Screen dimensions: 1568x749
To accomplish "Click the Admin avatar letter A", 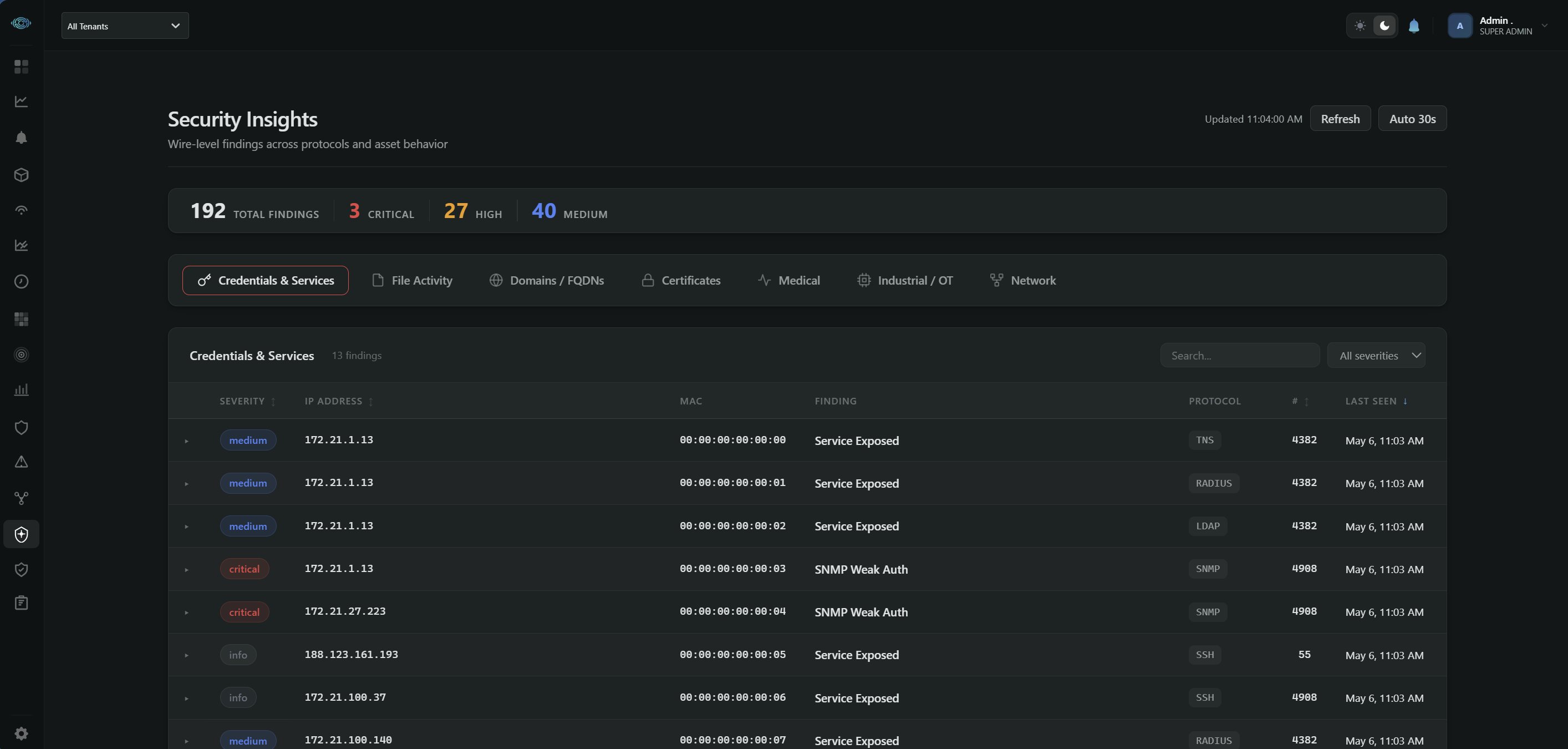I will pos(1460,26).
